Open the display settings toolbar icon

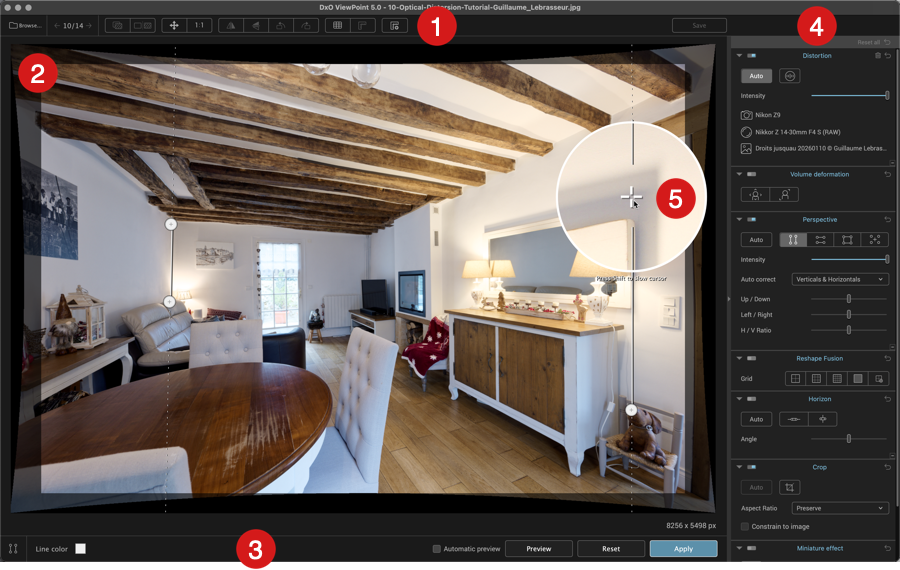(395, 25)
